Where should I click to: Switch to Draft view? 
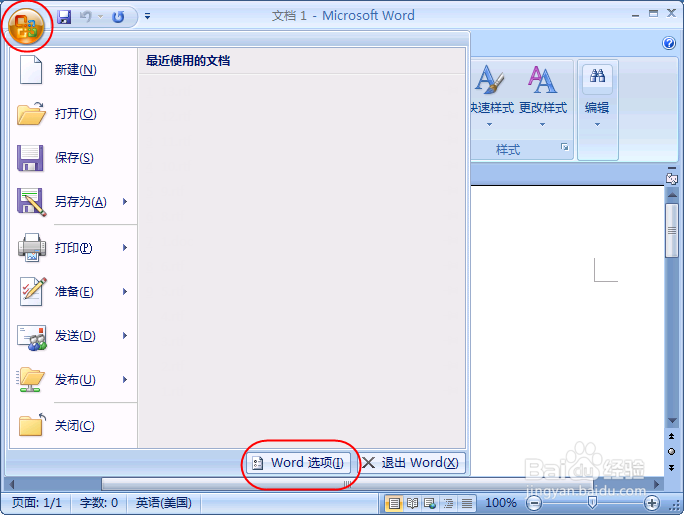[x=467, y=504]
